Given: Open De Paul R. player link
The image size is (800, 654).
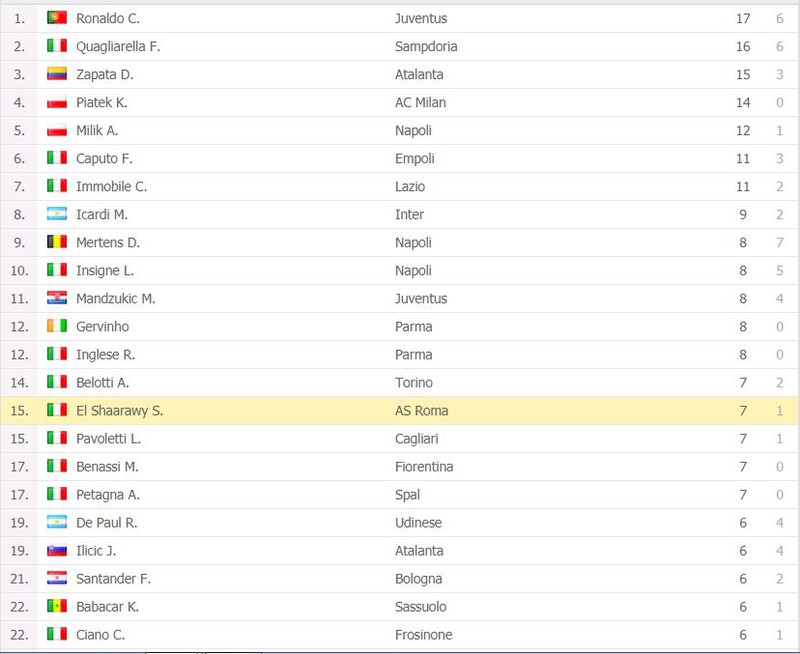Looking at the screenshot, I should (107, 523).
